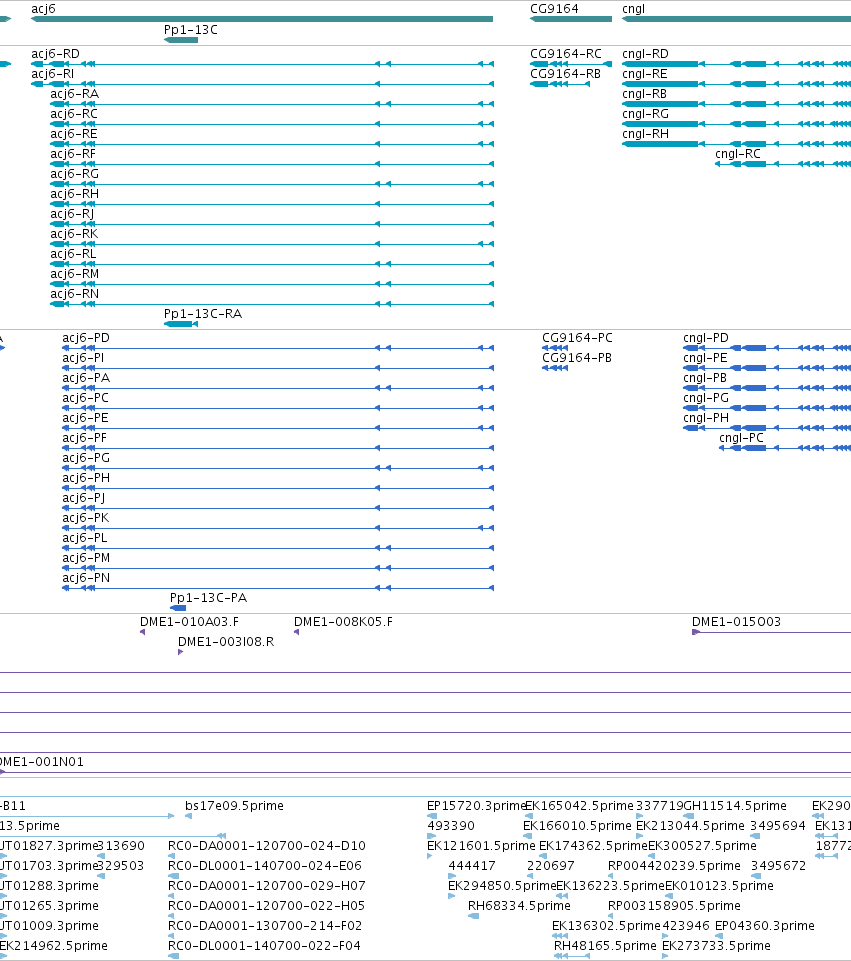Select protein acj6-PA
Viewport: 851px width, 961px height.
(86, 378)
